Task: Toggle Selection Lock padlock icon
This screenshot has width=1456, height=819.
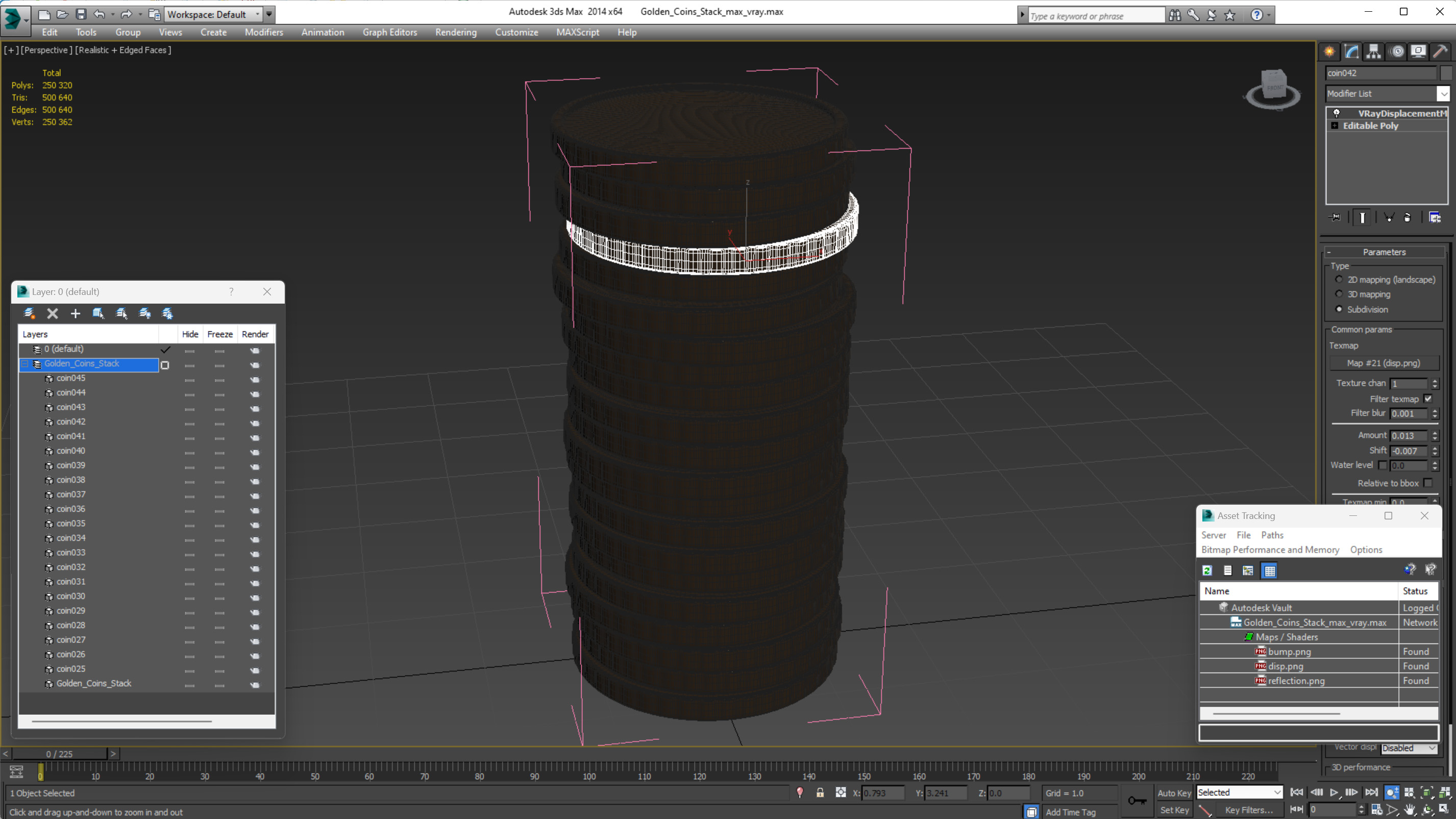Action: pos(820,792)
